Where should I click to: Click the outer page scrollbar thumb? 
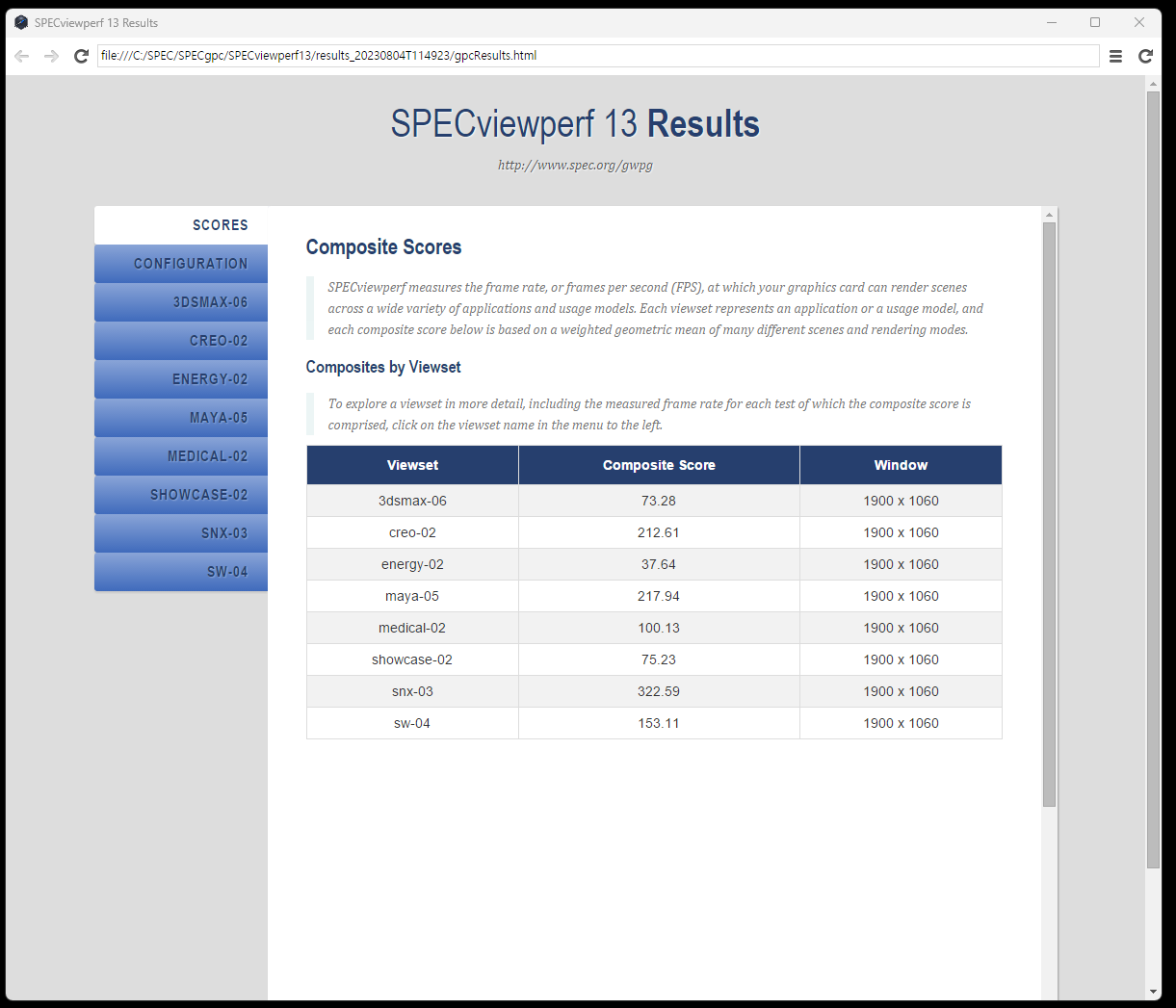[x=1154, y=480]
